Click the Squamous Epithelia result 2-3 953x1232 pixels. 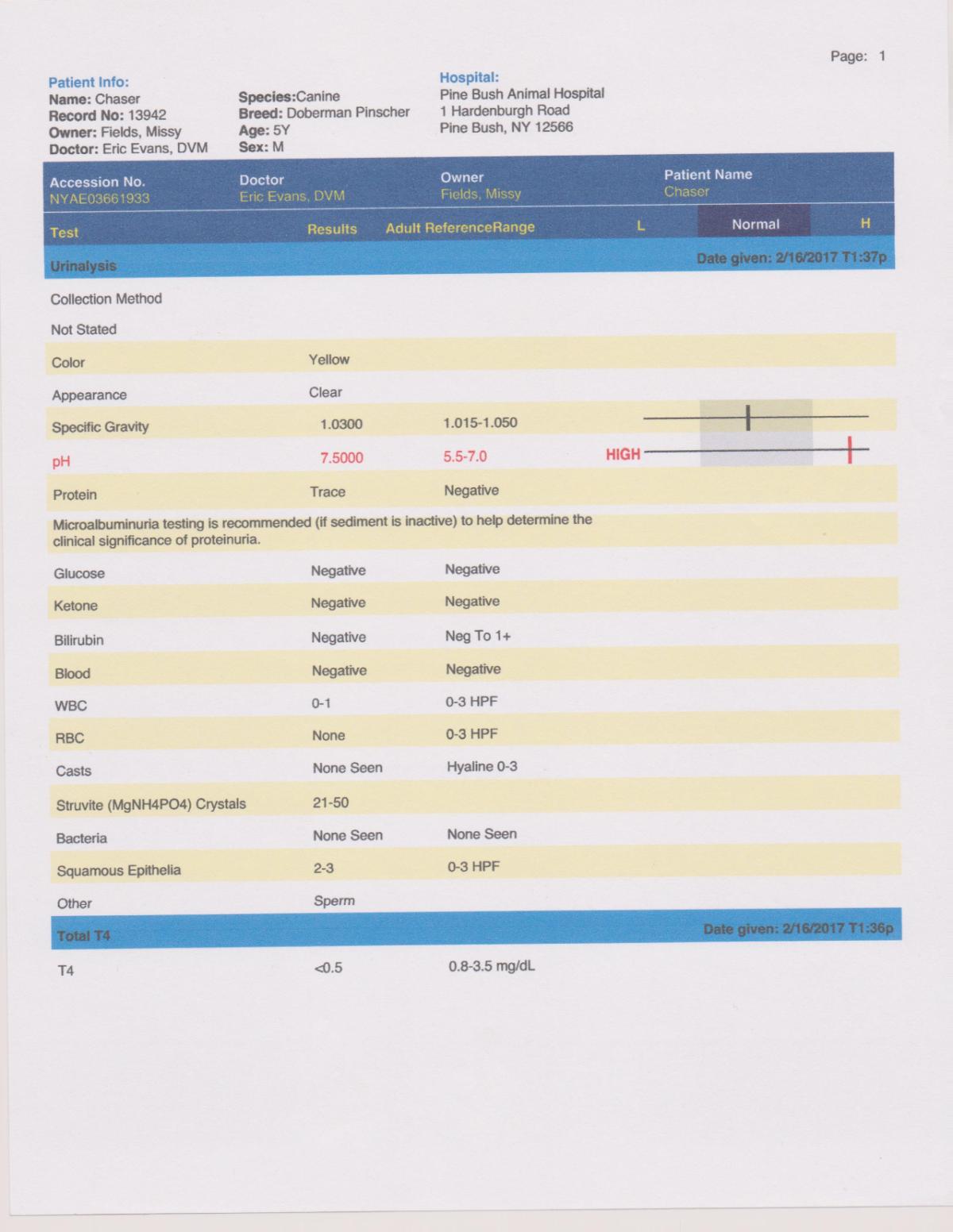pos(323,868)
